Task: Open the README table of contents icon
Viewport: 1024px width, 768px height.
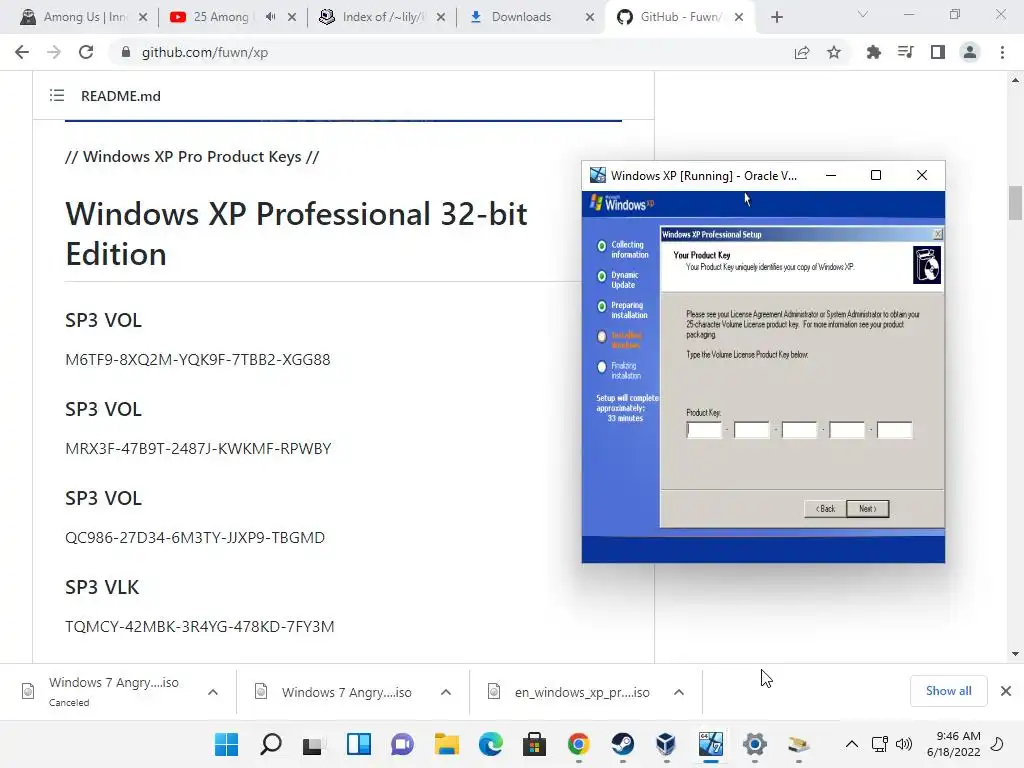Action: pos(57,96)
